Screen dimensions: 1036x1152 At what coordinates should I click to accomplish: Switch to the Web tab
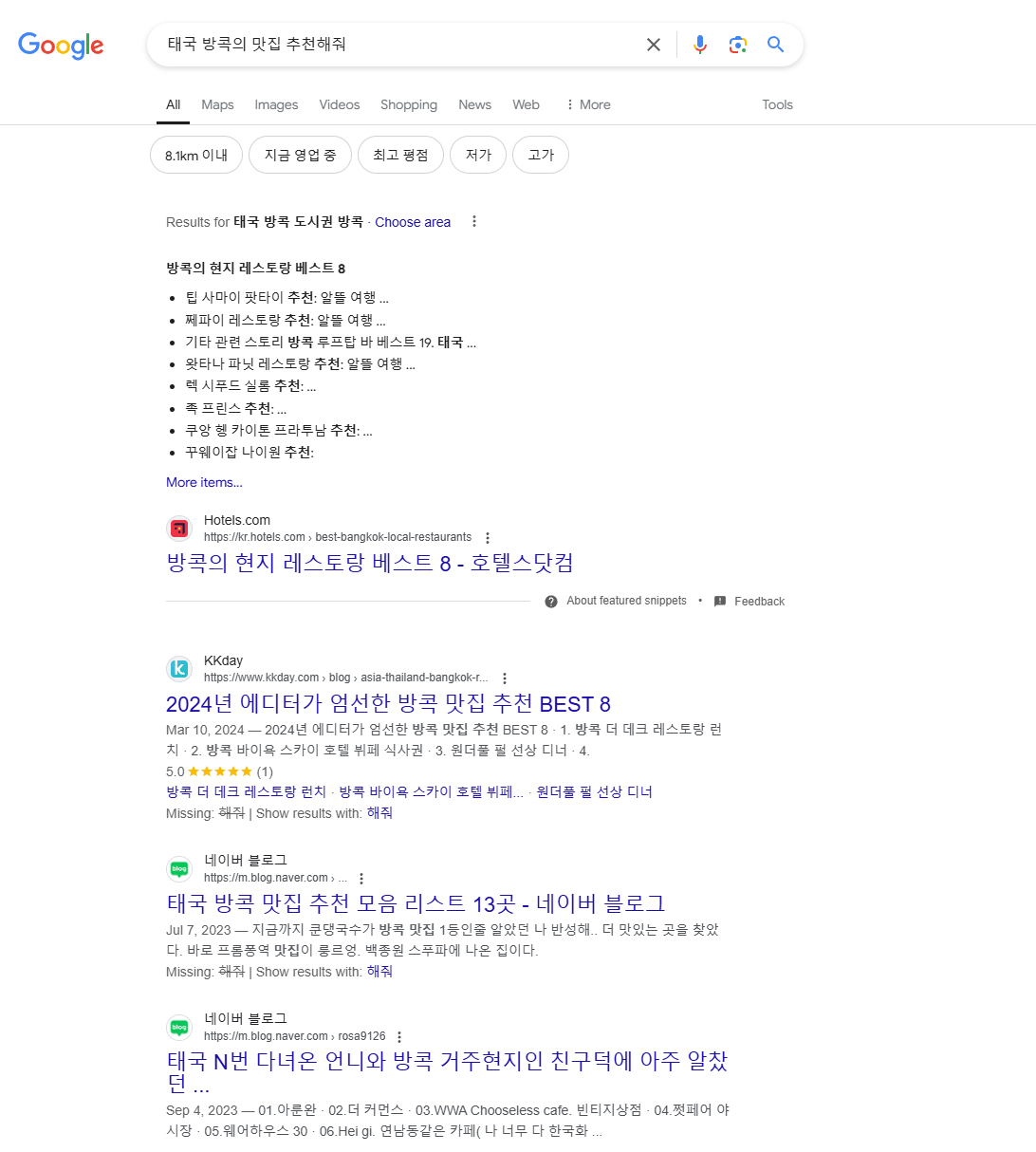(x=526, y=105)
